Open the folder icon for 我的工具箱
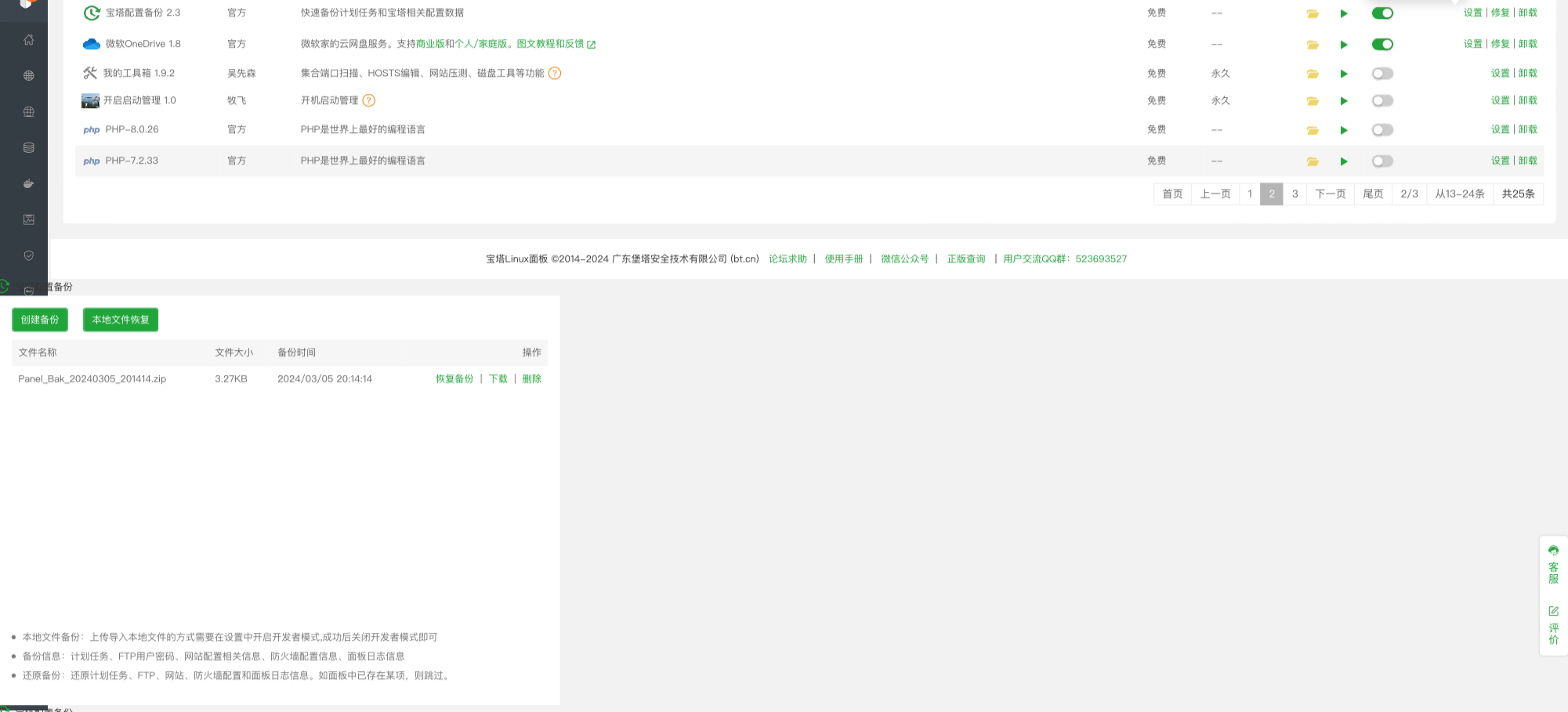Image resolution: width=1568 pixels, height=712 pixels. click(1313, 74)
